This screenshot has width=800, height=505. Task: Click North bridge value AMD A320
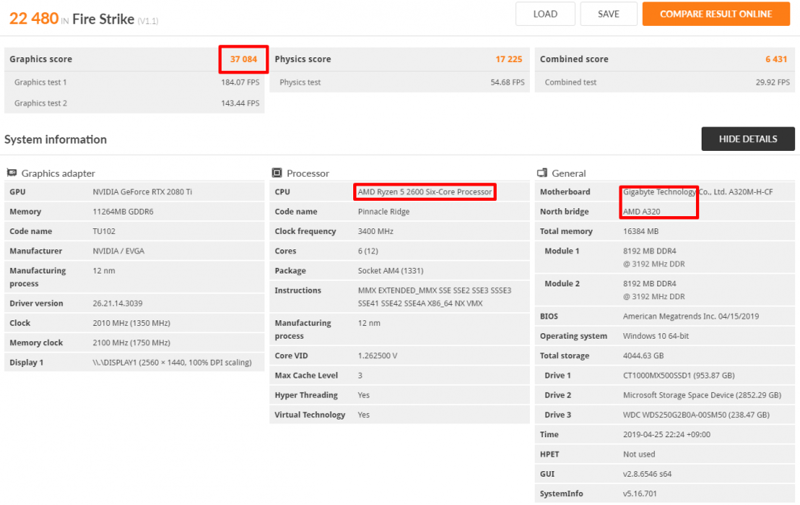point(641,212)
